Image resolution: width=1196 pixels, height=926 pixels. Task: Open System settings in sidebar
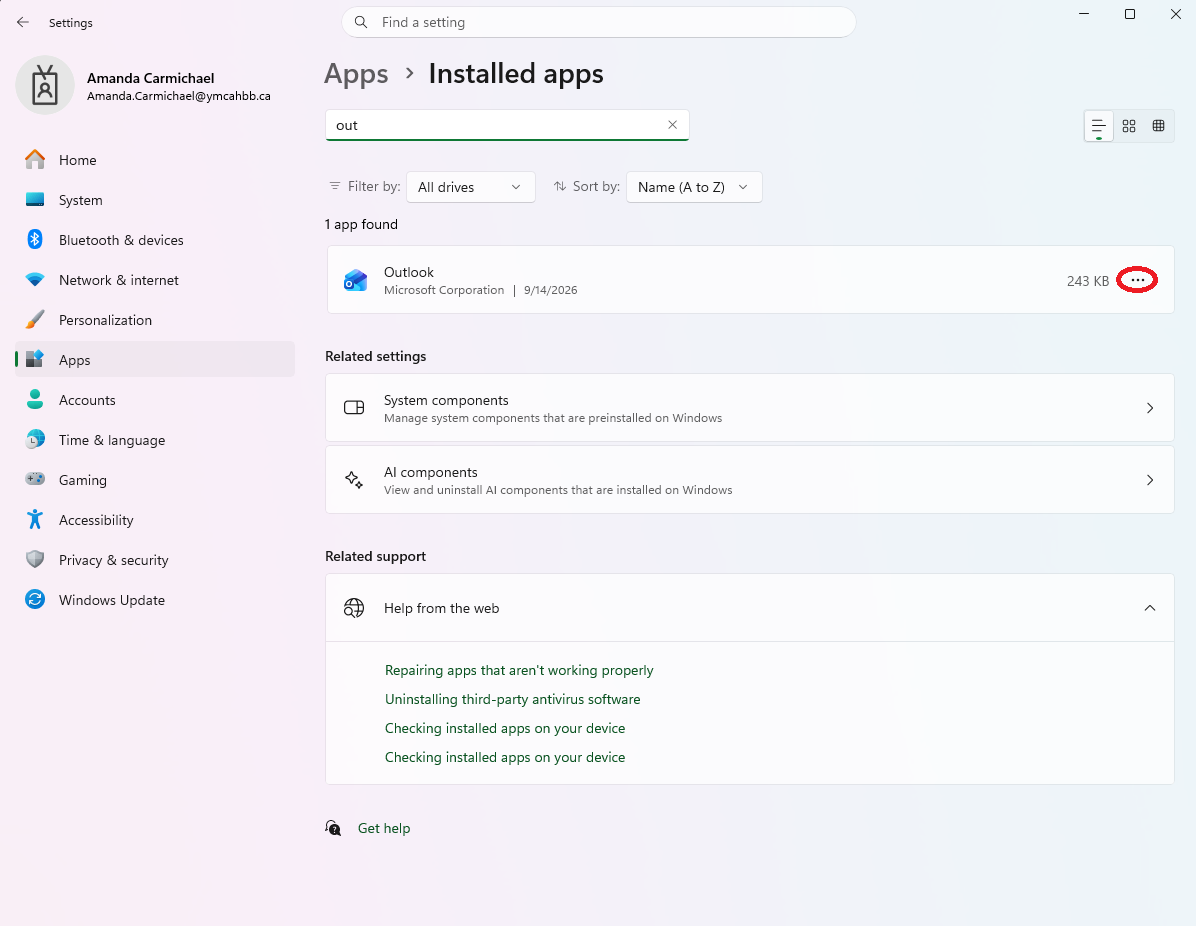tap(155, 200)
